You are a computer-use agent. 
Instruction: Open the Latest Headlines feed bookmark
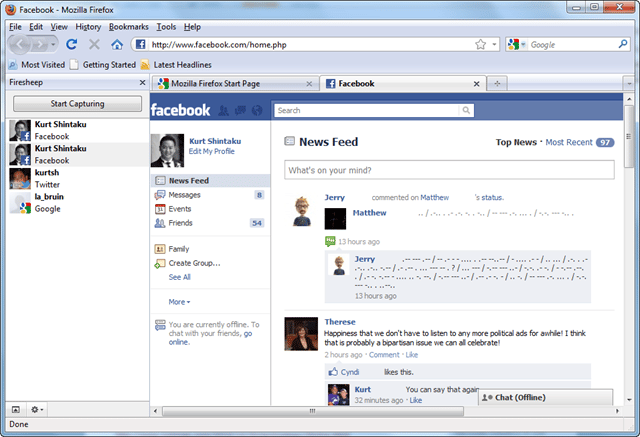click(176, 64)
